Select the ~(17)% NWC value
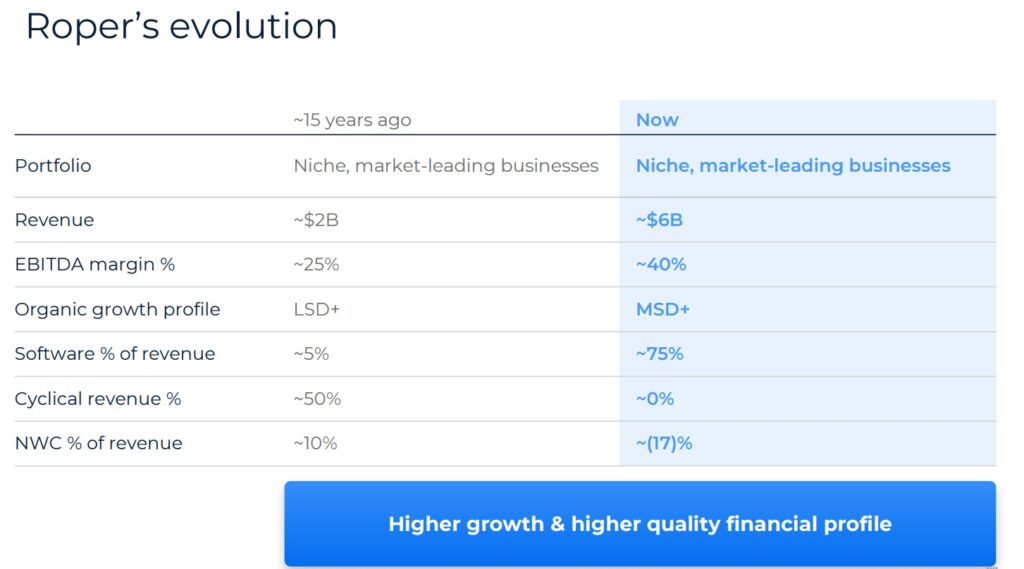 coord(664,444)
